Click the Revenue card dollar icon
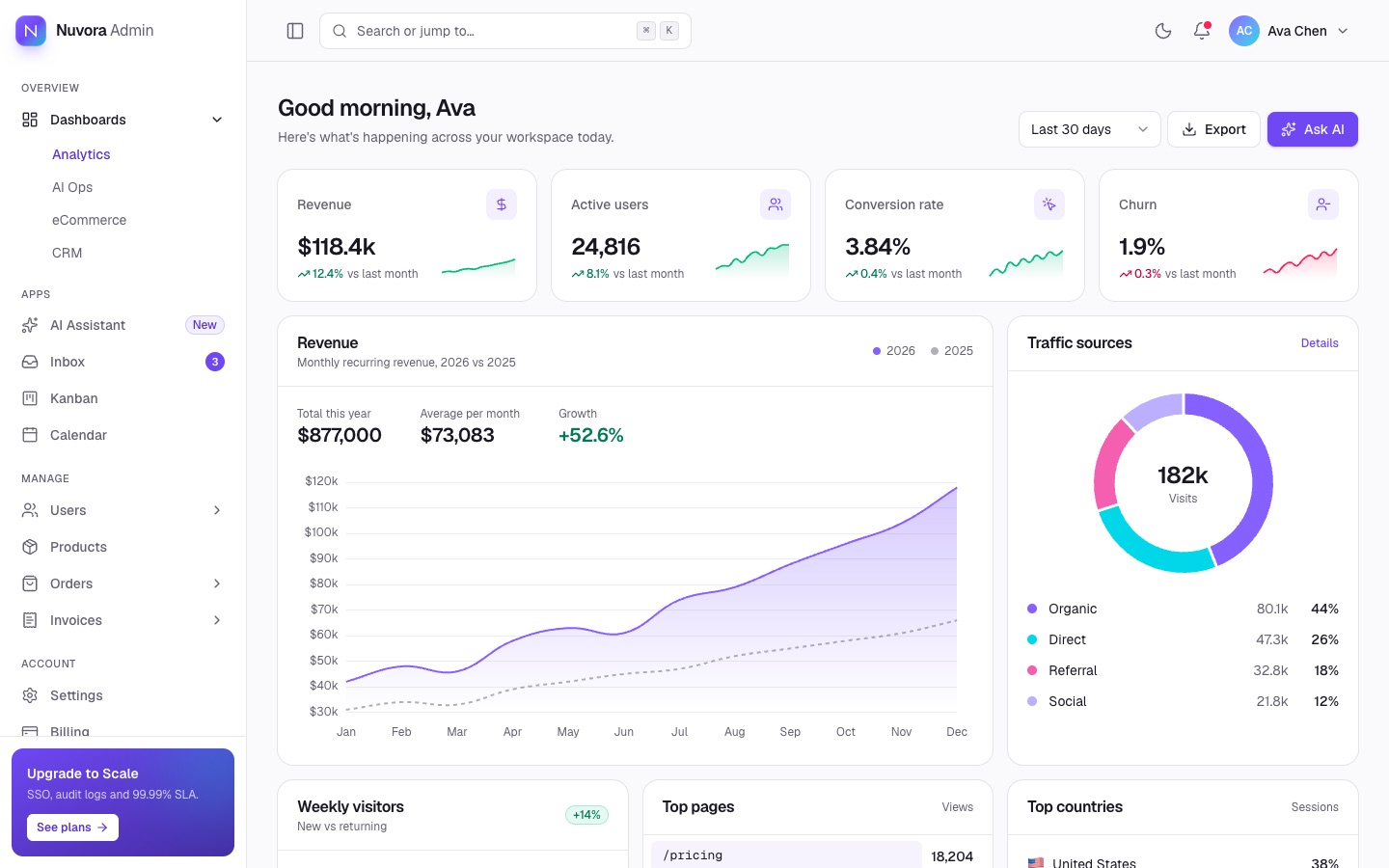1389x868 pixels. (x=502, y=204)
